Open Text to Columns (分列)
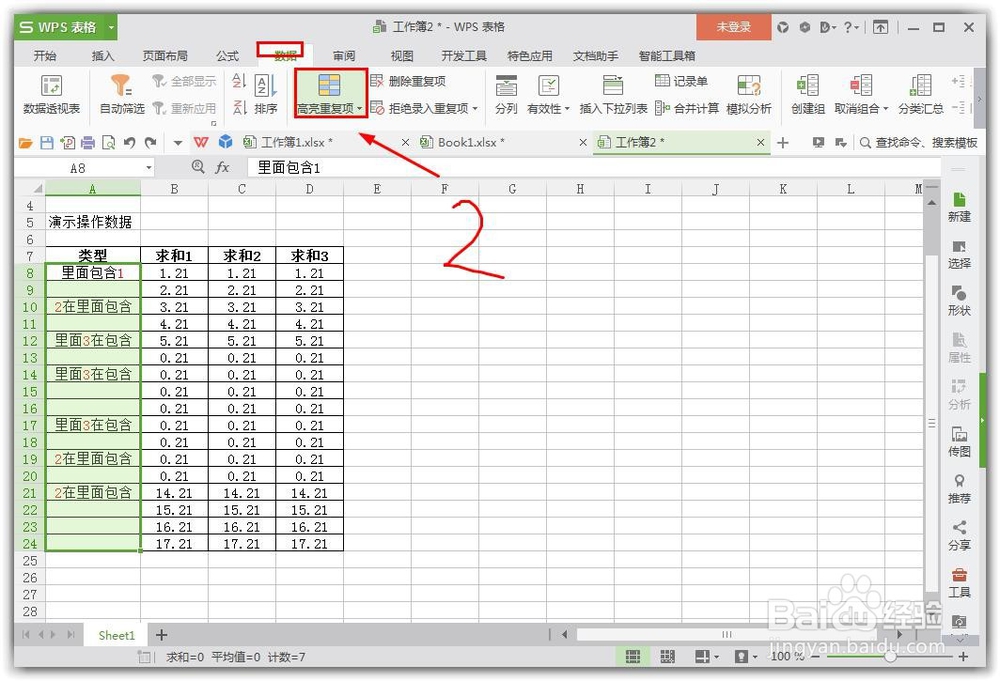The height and width of the screenshot is (681, 1000). 506,95
